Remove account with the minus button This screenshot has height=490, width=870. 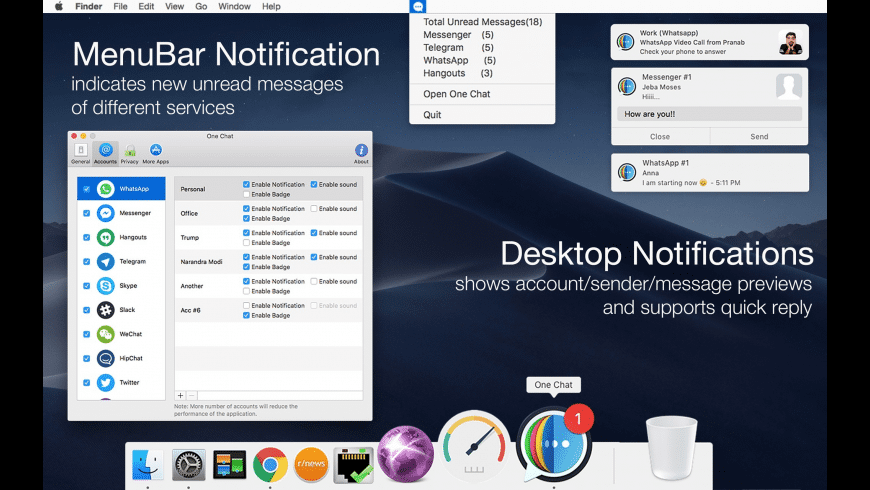191,396
